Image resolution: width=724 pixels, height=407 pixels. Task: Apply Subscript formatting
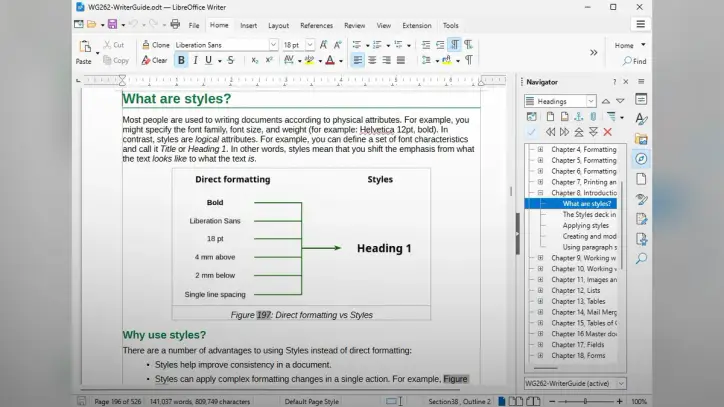pos(254,60)
